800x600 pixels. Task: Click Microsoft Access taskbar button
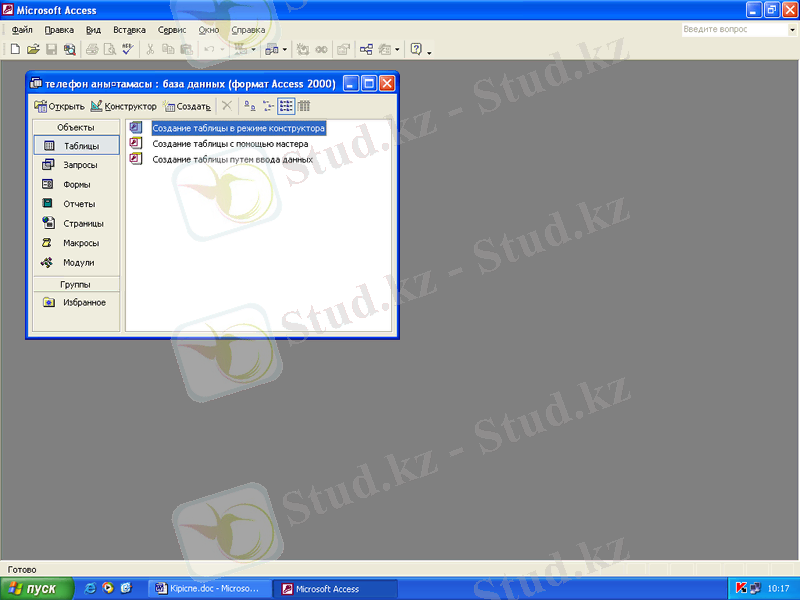[334, 589]
